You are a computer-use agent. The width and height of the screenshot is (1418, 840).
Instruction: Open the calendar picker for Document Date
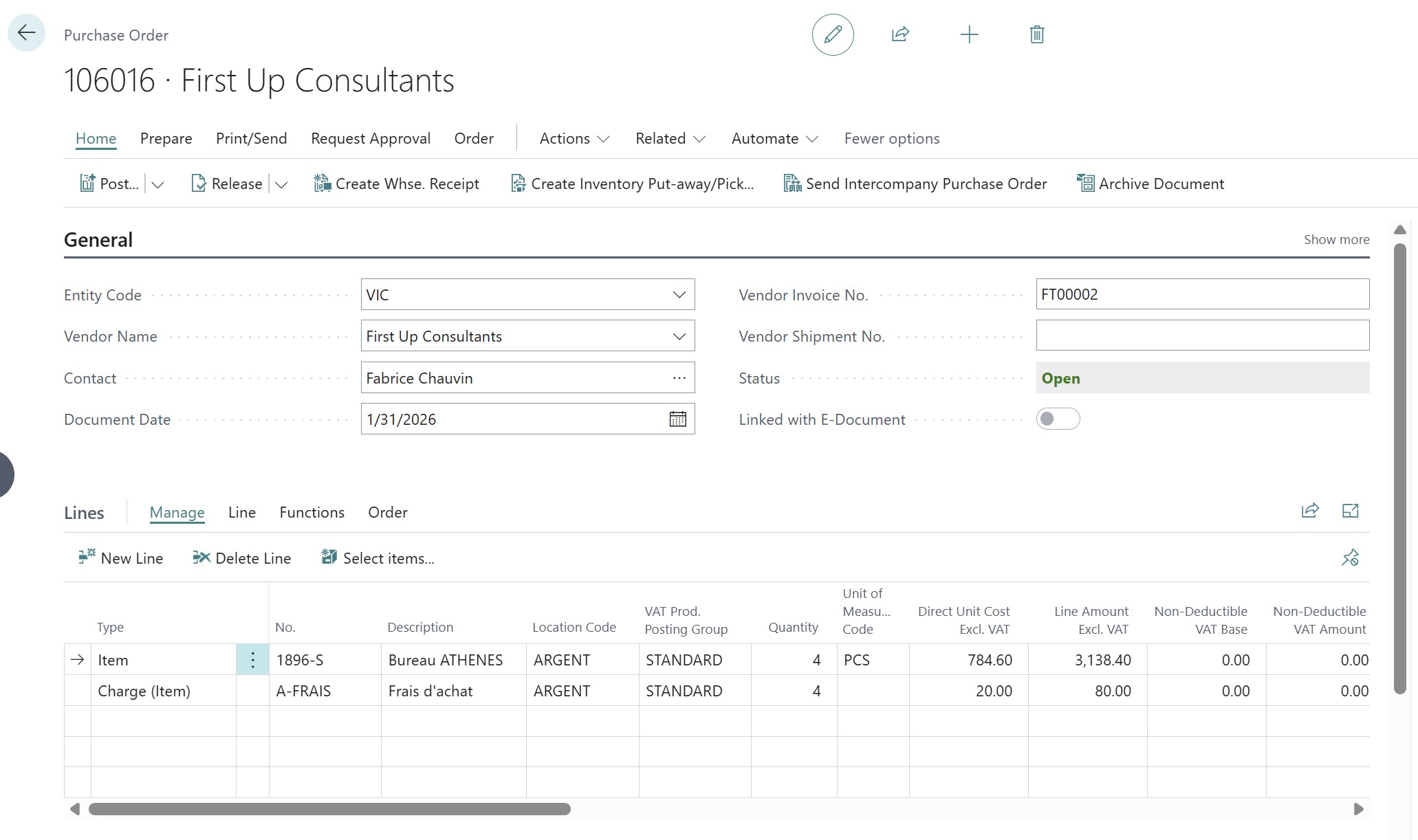click(x=677, y=419)
